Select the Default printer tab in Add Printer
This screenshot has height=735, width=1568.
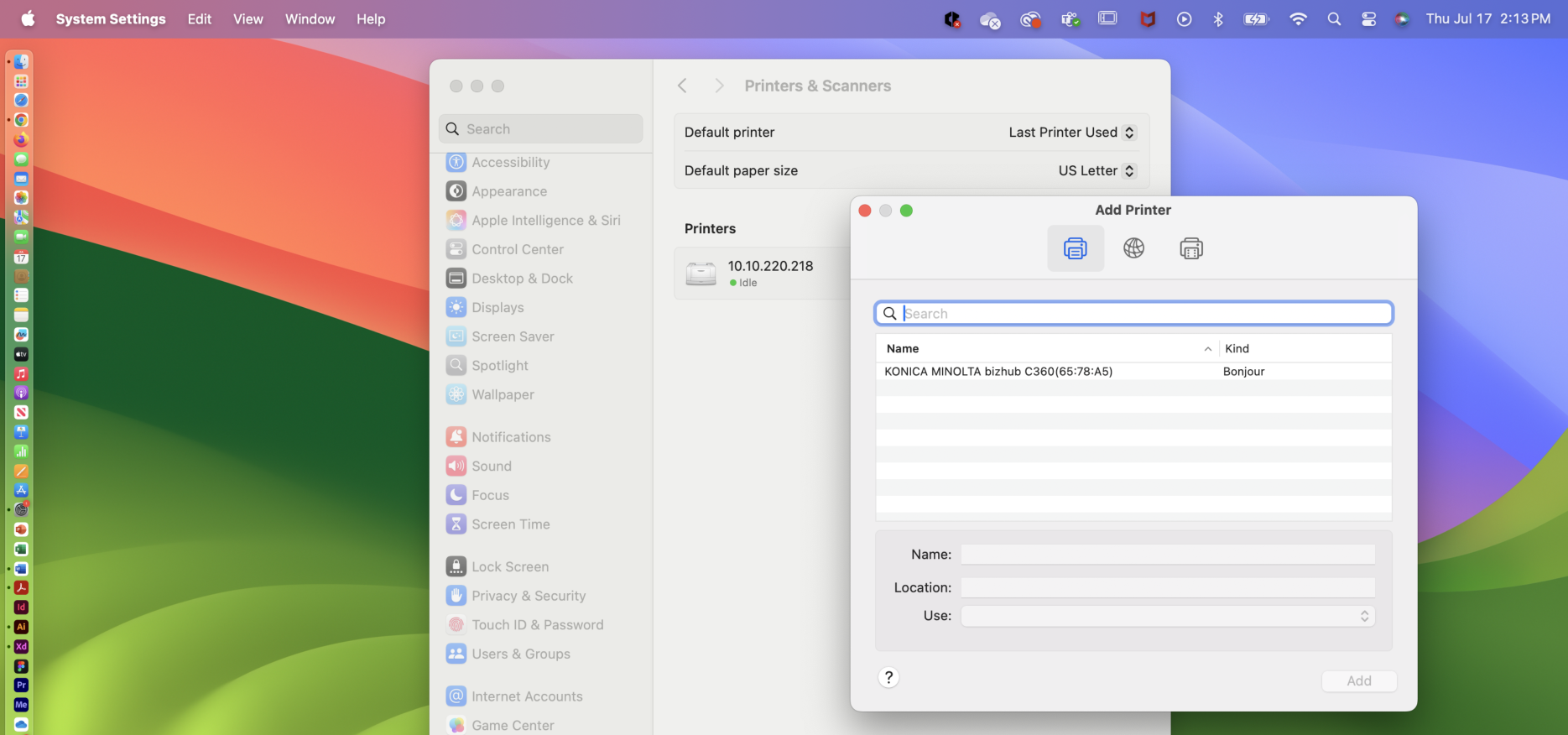1076,248
